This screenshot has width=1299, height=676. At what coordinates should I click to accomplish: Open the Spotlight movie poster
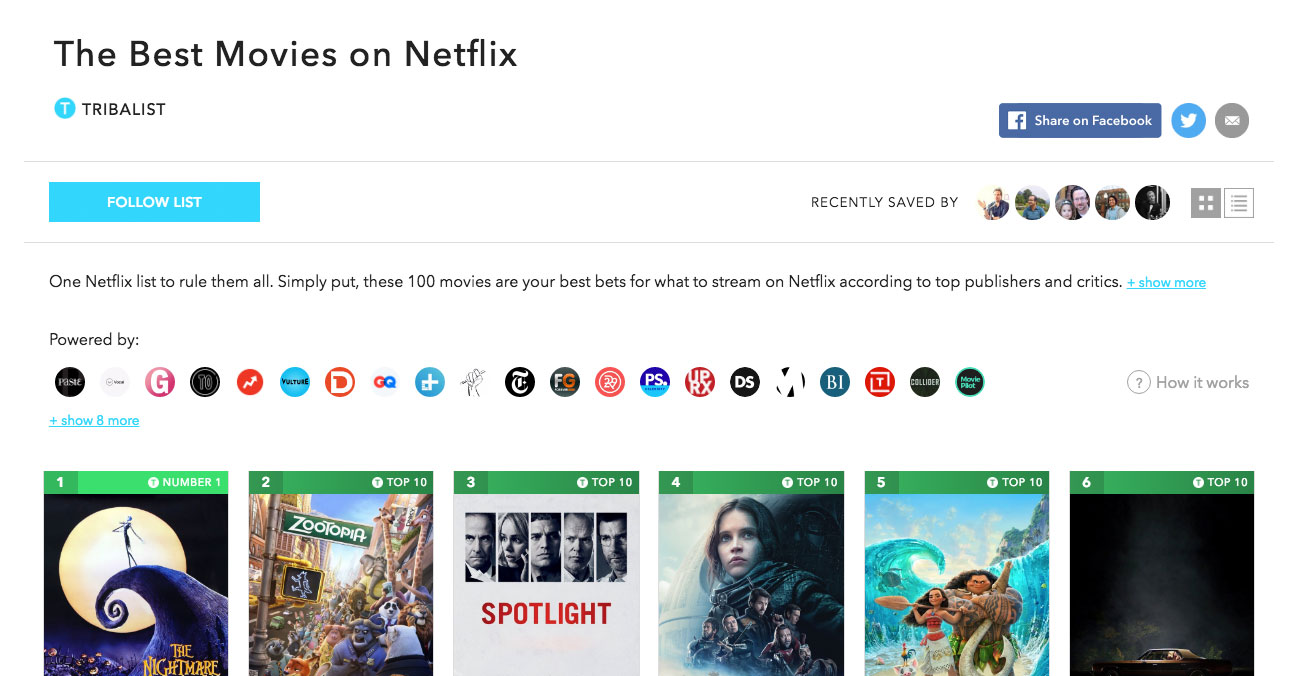546,584
